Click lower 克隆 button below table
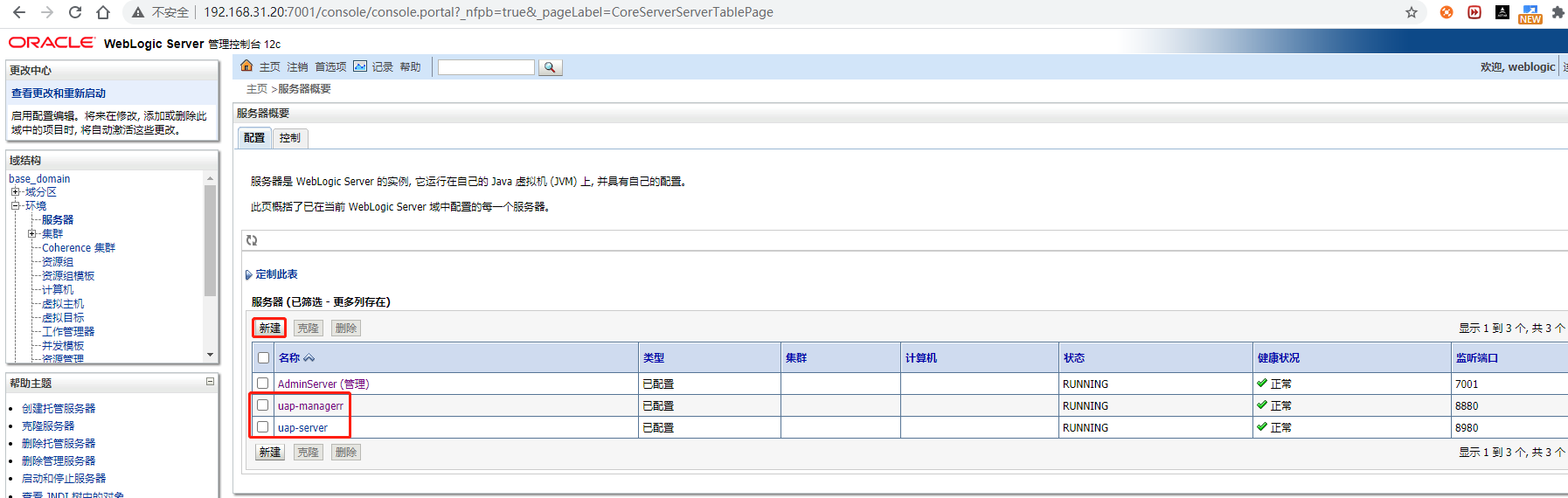Image resolution: width=1568 pixels, height=498 pixels. (x=308, y=453)
